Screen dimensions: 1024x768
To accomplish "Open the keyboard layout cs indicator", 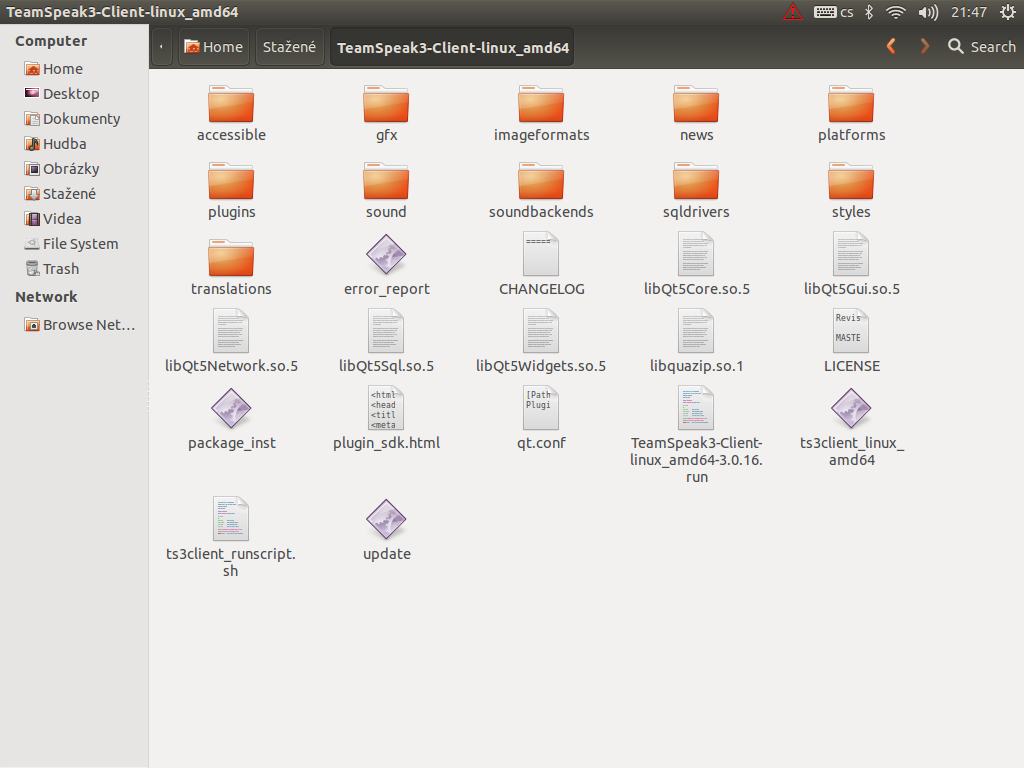I will coord(834,12).
